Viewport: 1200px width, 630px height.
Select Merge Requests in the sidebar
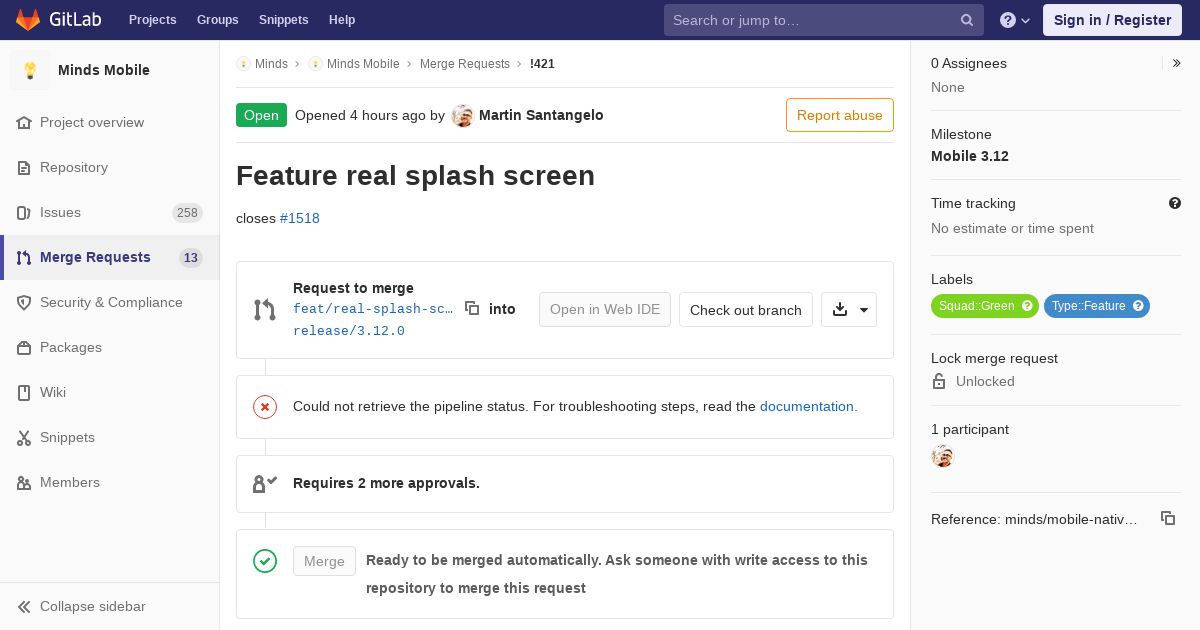click(x=95, y=257)
